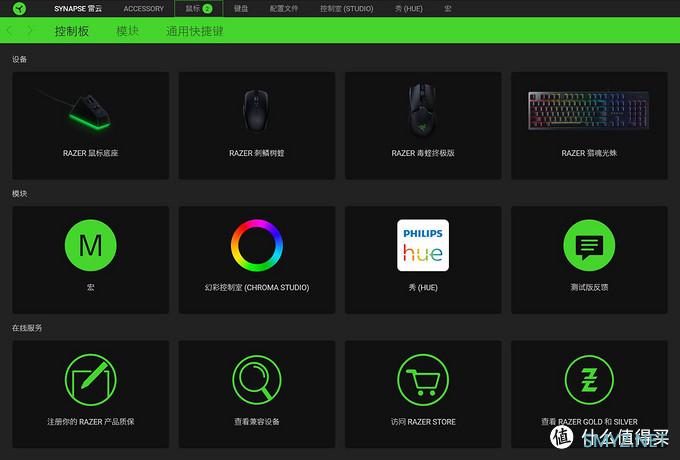Go forward with the right arrow
The image size is (680, 460).
[x=29, y=31]
